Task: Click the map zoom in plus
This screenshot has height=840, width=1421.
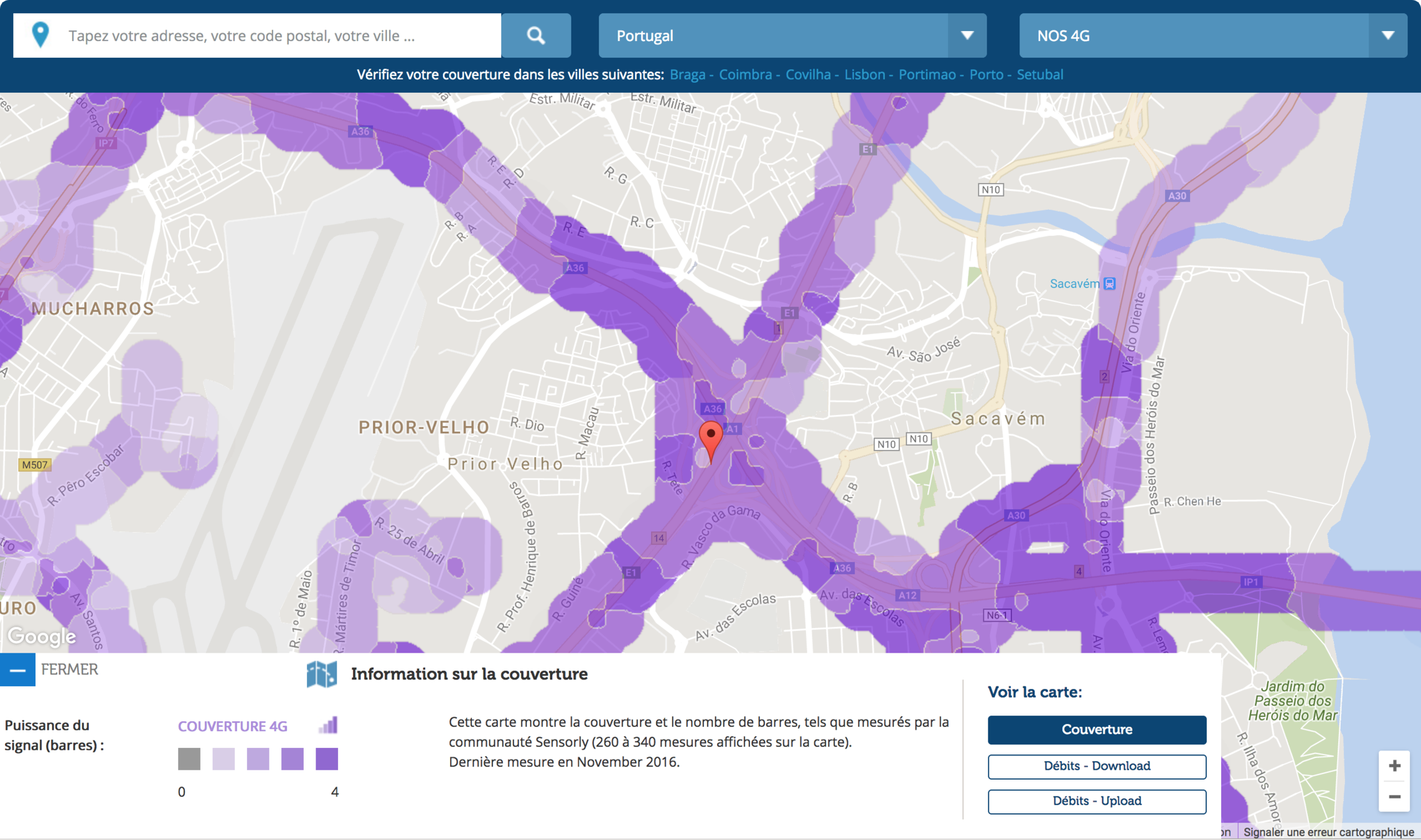Action: pyautogui.click(x=1394, y=766)
